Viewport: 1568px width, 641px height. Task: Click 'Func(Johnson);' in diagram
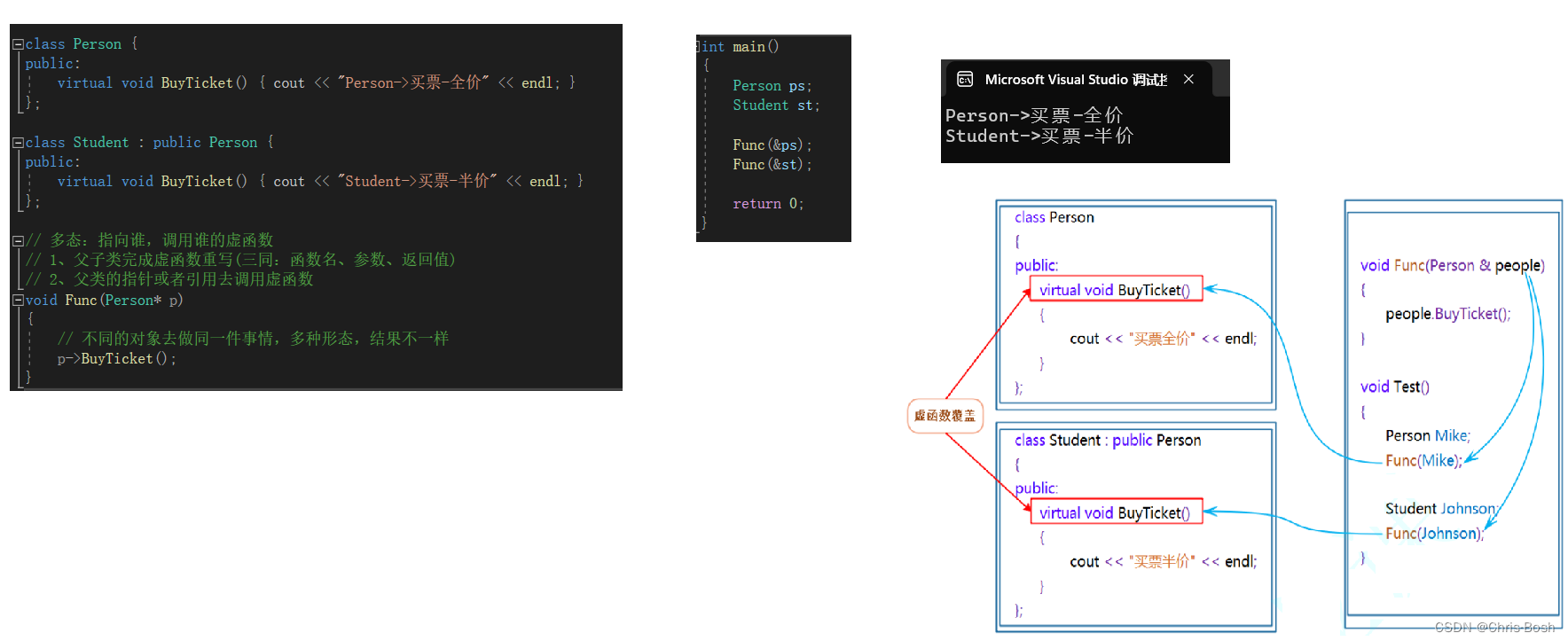tap(1434, 533)
